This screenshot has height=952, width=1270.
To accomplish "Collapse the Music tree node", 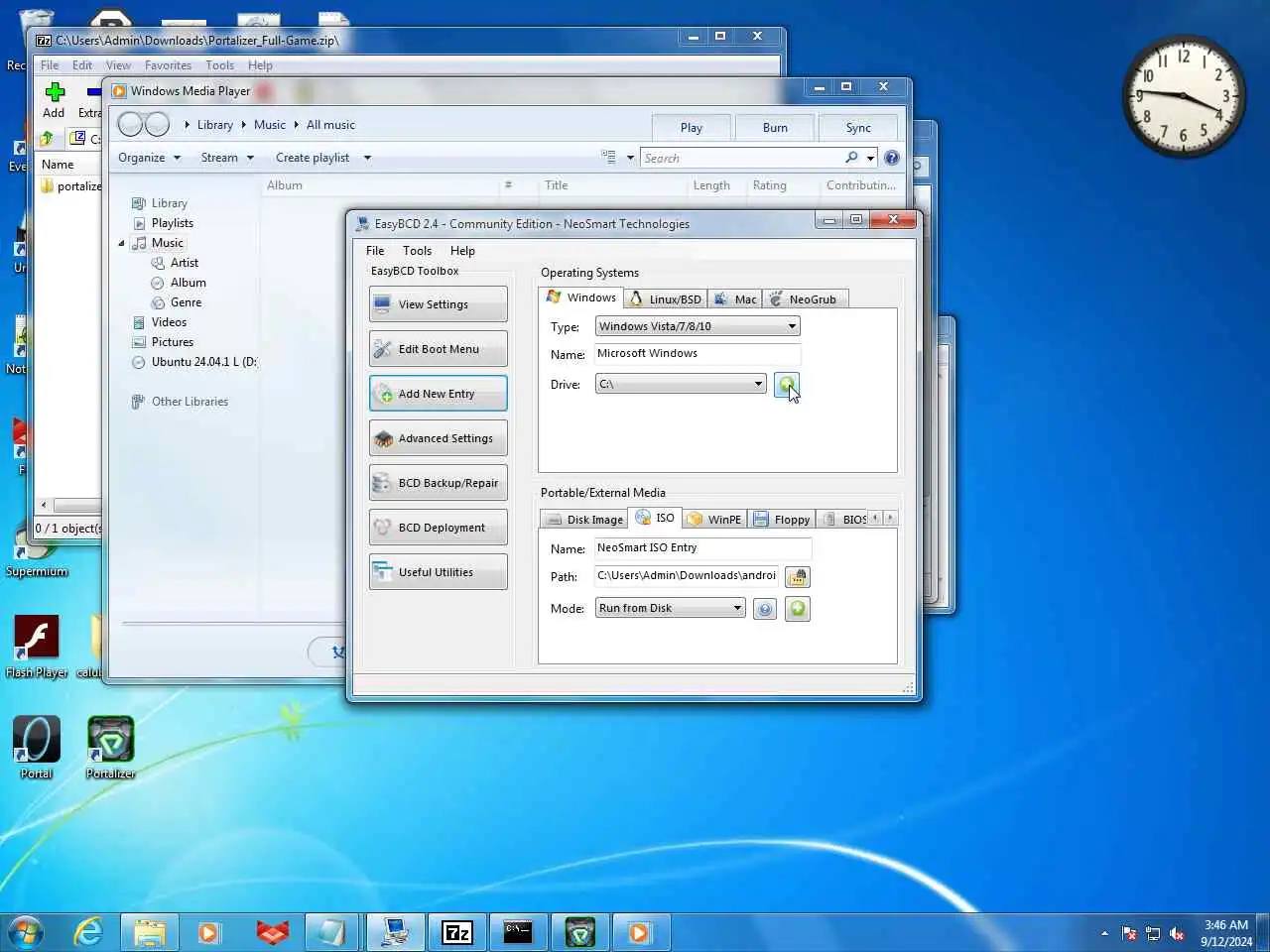I will 122,243.
